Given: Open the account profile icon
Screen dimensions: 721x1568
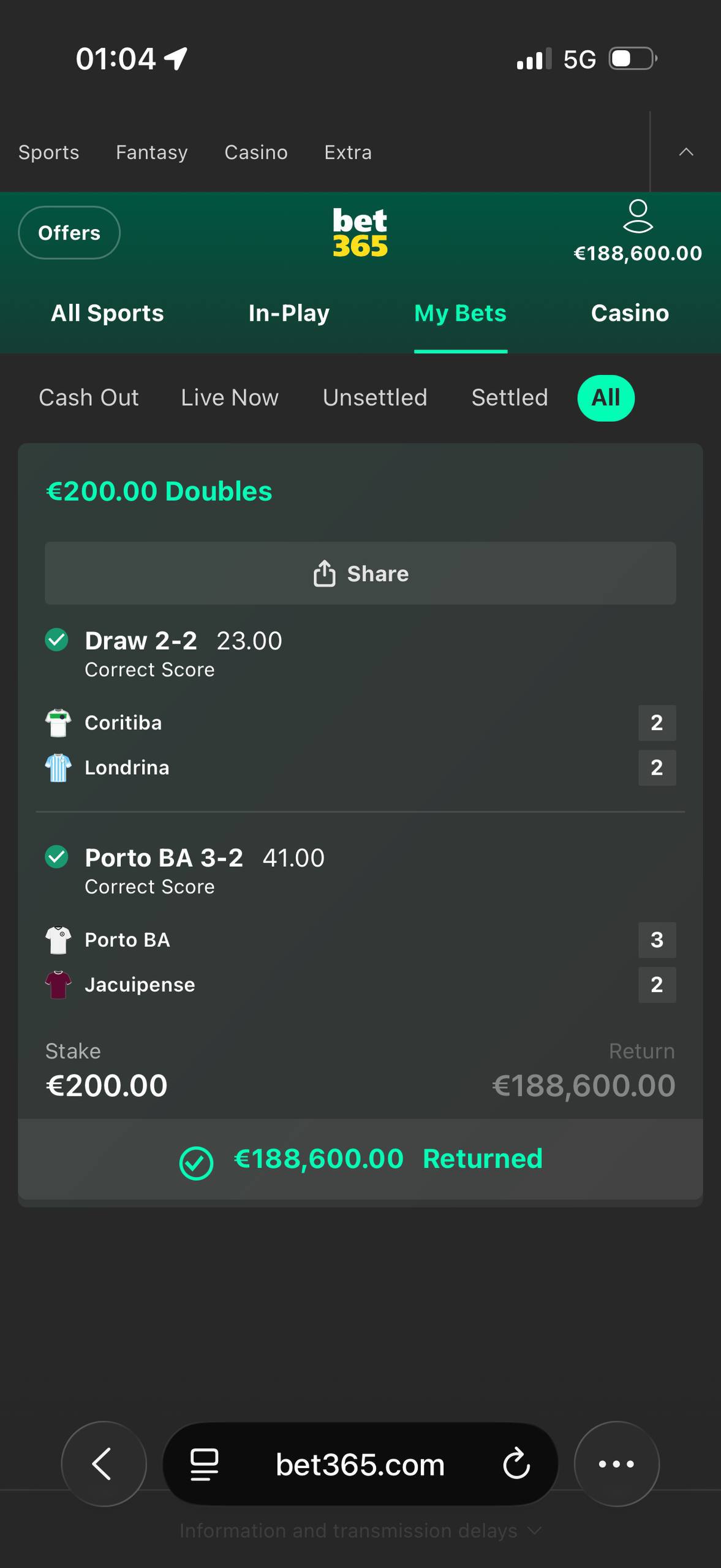Looking at the screenshot, I should tap(637, 216).
